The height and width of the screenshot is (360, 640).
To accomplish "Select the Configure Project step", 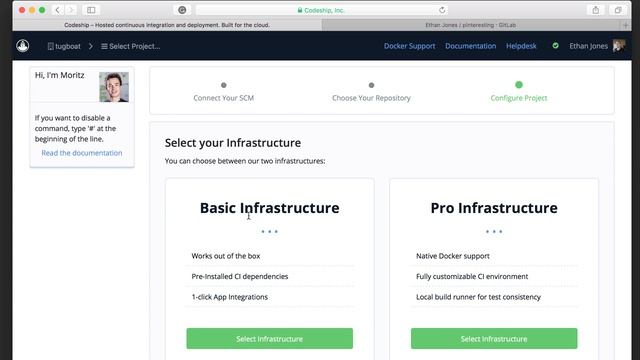I will click(x=519, y=98).
